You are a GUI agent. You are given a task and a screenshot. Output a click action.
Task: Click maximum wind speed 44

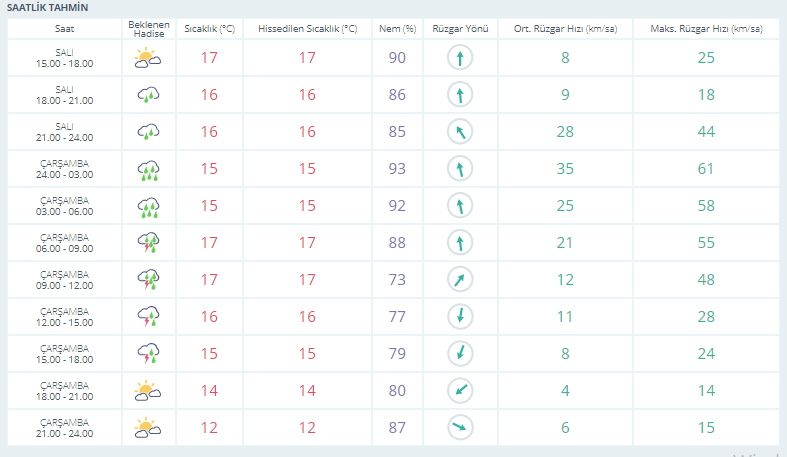[706, 132]
